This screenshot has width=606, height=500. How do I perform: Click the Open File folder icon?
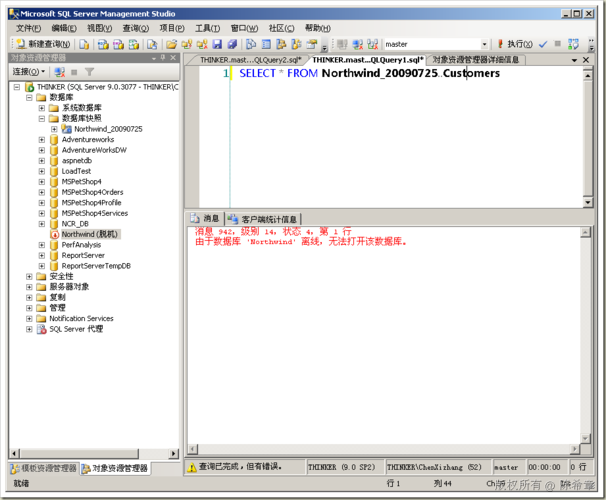pos(171,44)
